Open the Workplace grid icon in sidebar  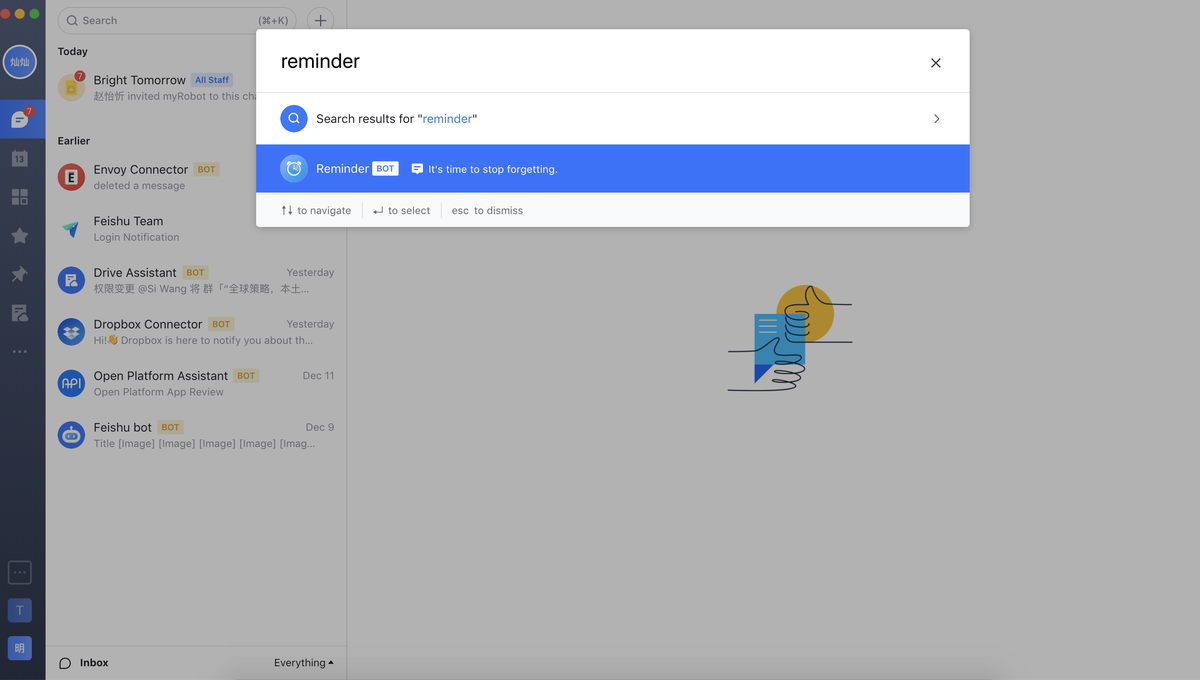coord(20,197)
